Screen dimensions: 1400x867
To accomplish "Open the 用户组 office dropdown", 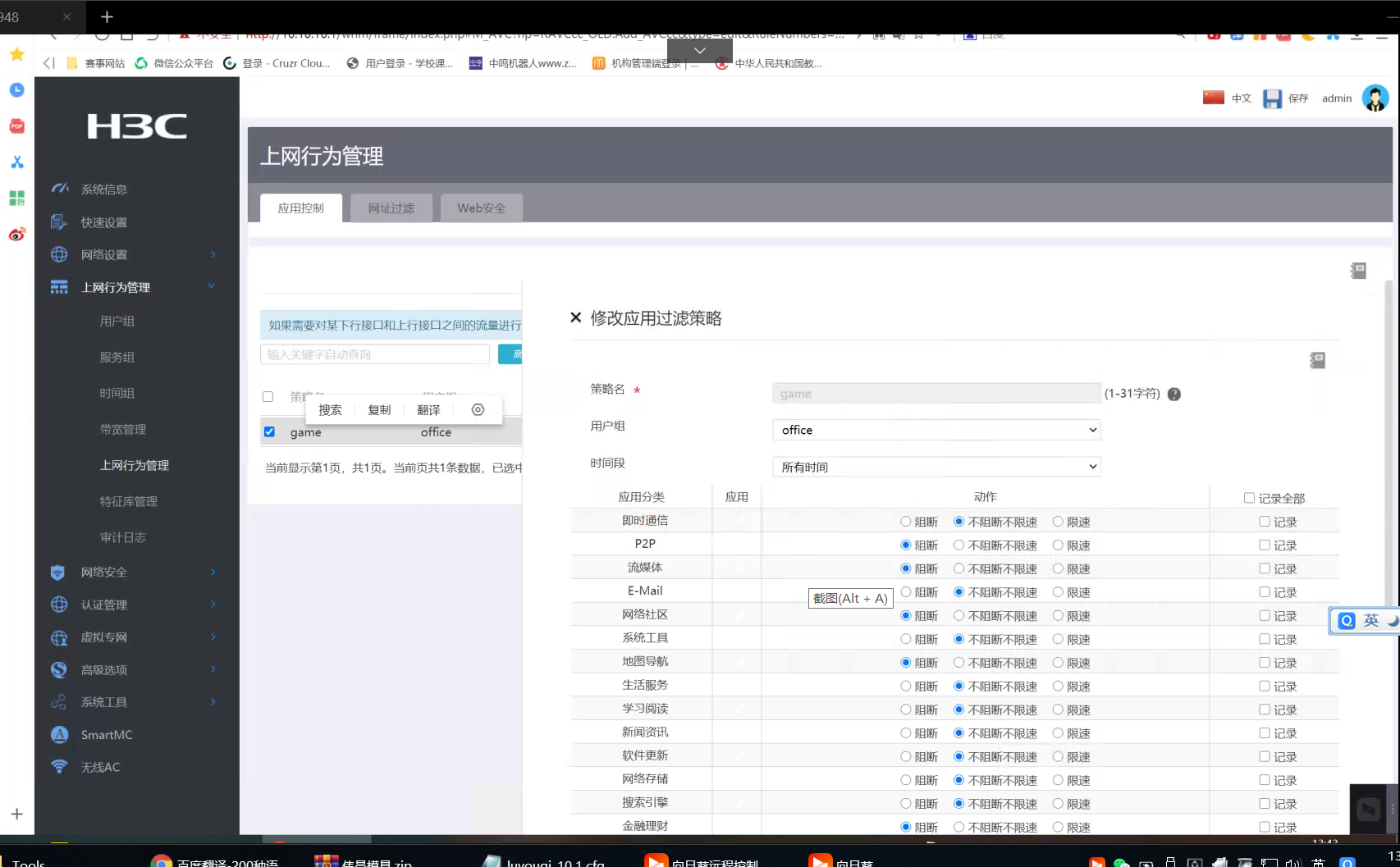I will pos(936,430).
